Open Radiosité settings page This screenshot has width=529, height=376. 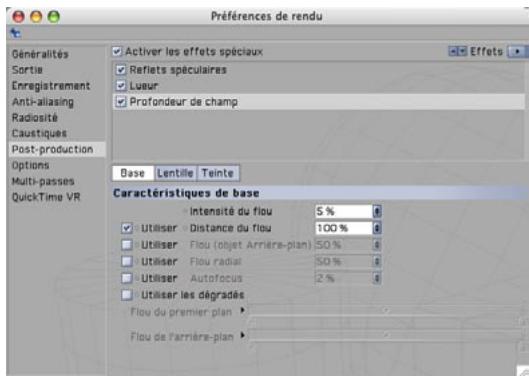click(x=35, y=117)
